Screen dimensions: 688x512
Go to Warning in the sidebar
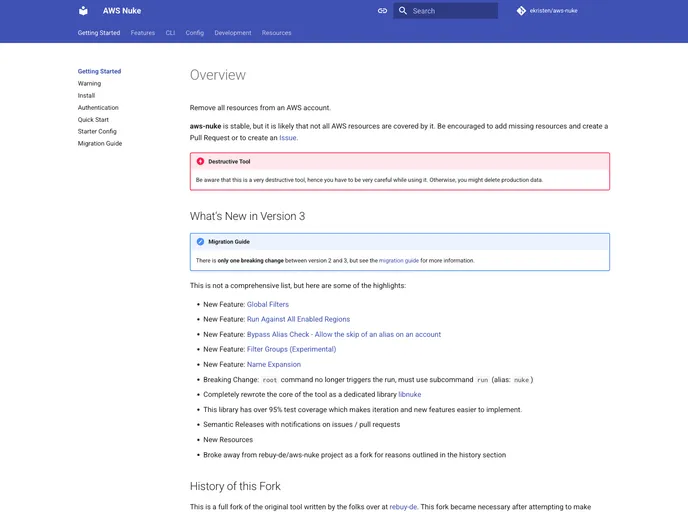pyautogui.click(x=89, y=83)
